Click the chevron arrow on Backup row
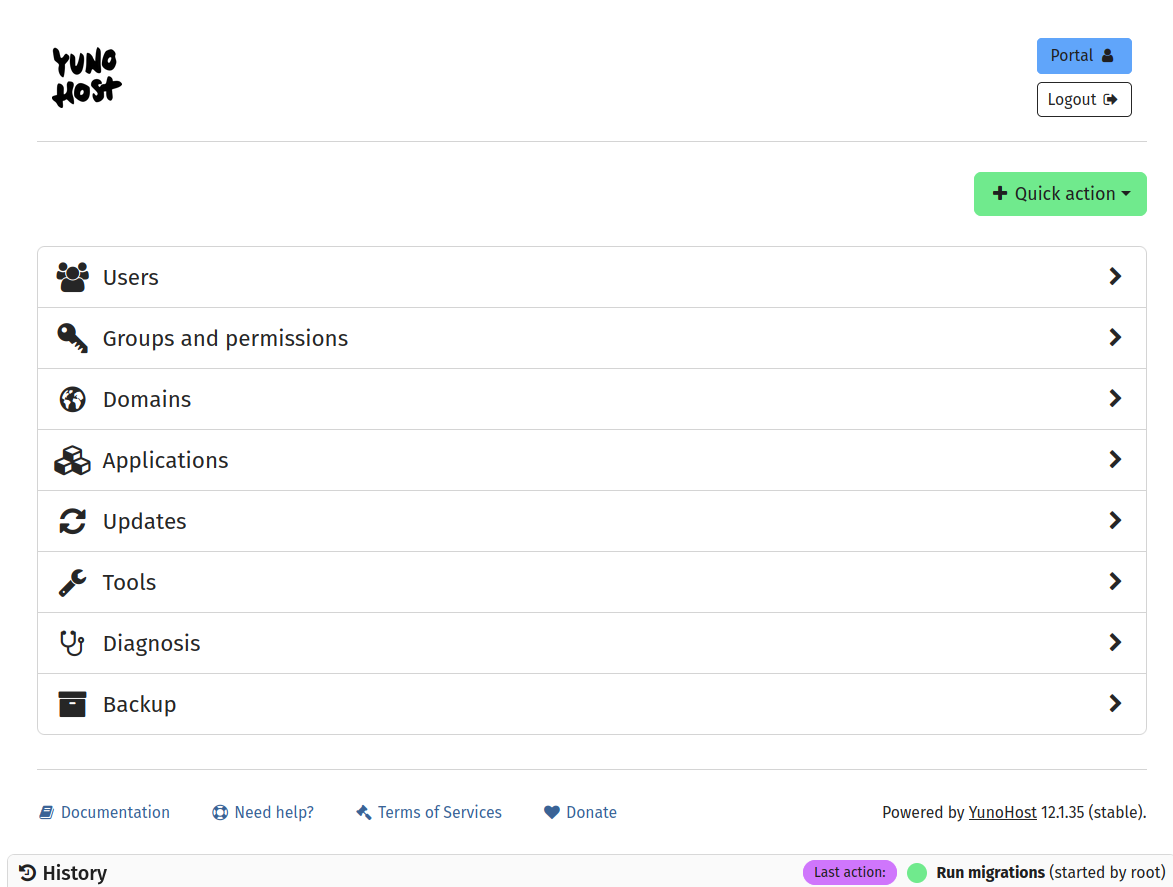This screenshot has width=1173, height=887. (1115, 704)
